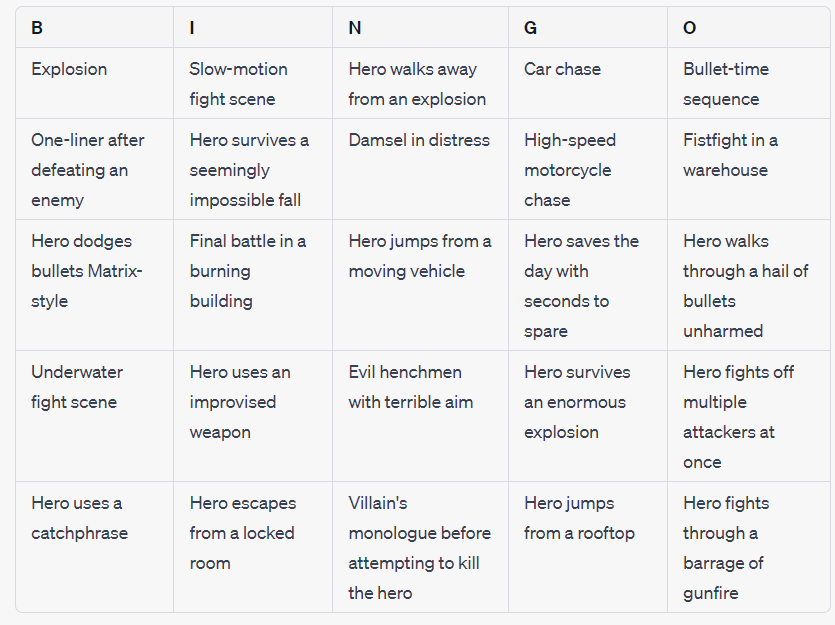Click the 'Bullet-time sequence' cell
835x625 pixels.
tap(721, 84)
